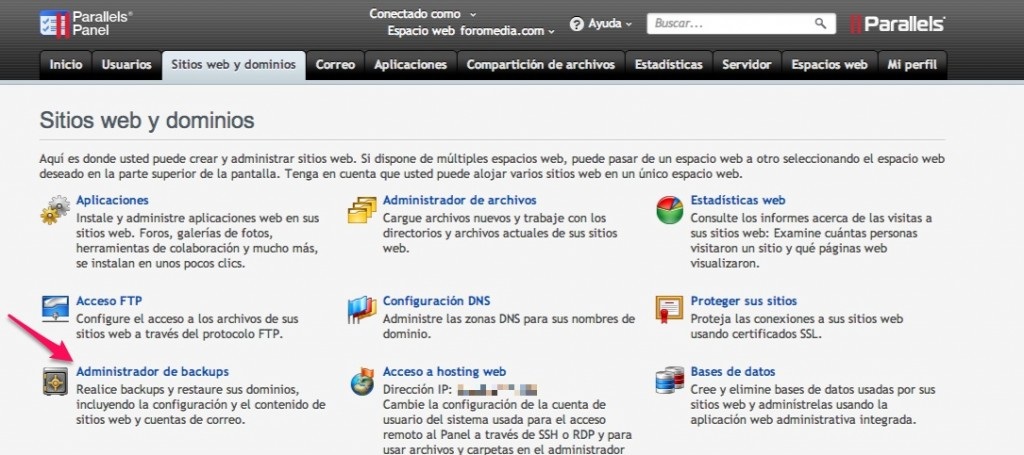Click the Configuración DNS flags icon
This screenshot has width=1024, height=455.
[361, 309]
